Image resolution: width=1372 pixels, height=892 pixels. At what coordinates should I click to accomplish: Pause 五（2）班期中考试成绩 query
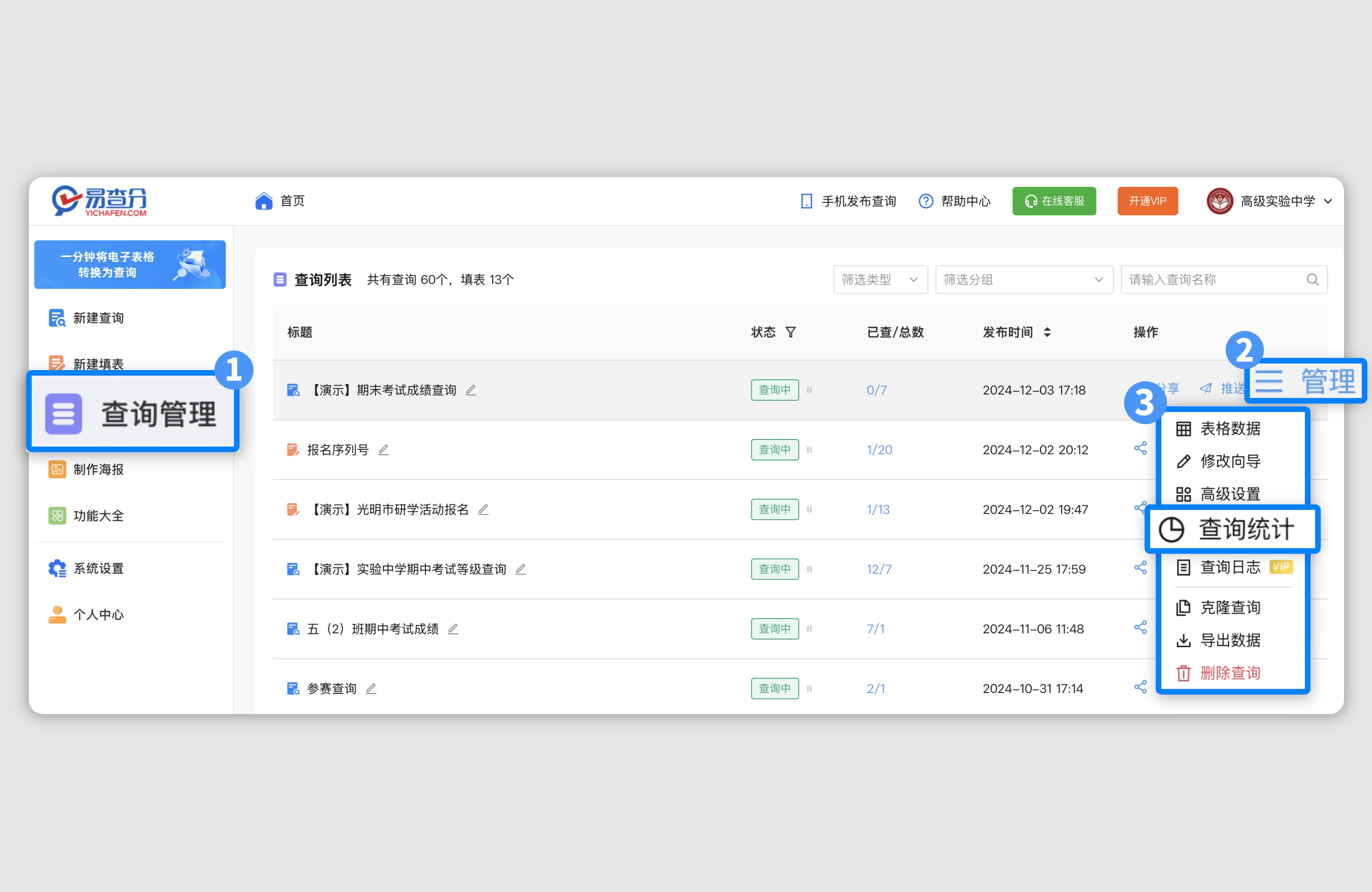(x=809, y=629)
